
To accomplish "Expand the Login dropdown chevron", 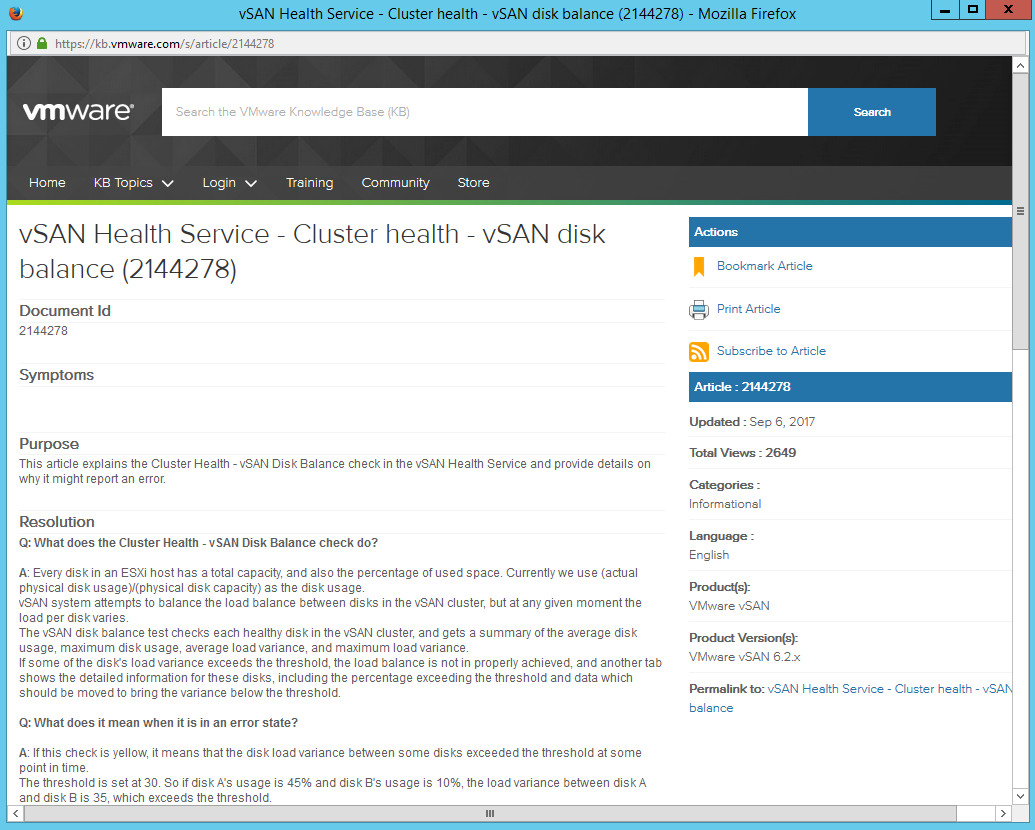I will tap(251, 184).
